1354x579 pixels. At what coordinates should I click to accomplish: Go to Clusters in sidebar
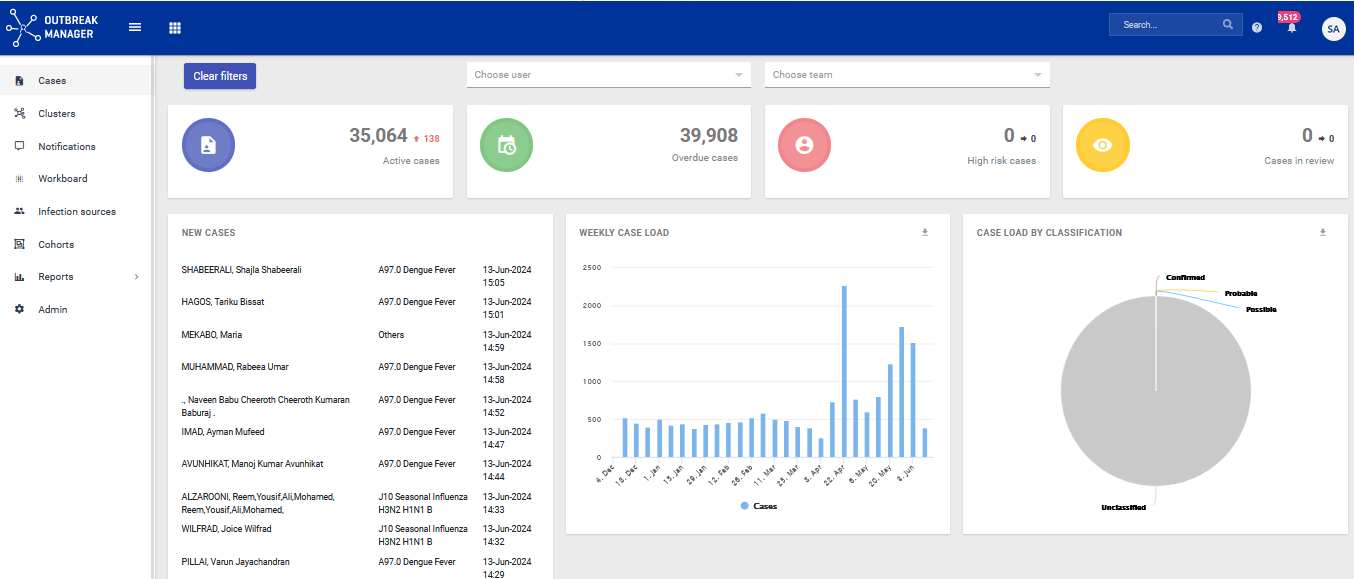(57, 114)
